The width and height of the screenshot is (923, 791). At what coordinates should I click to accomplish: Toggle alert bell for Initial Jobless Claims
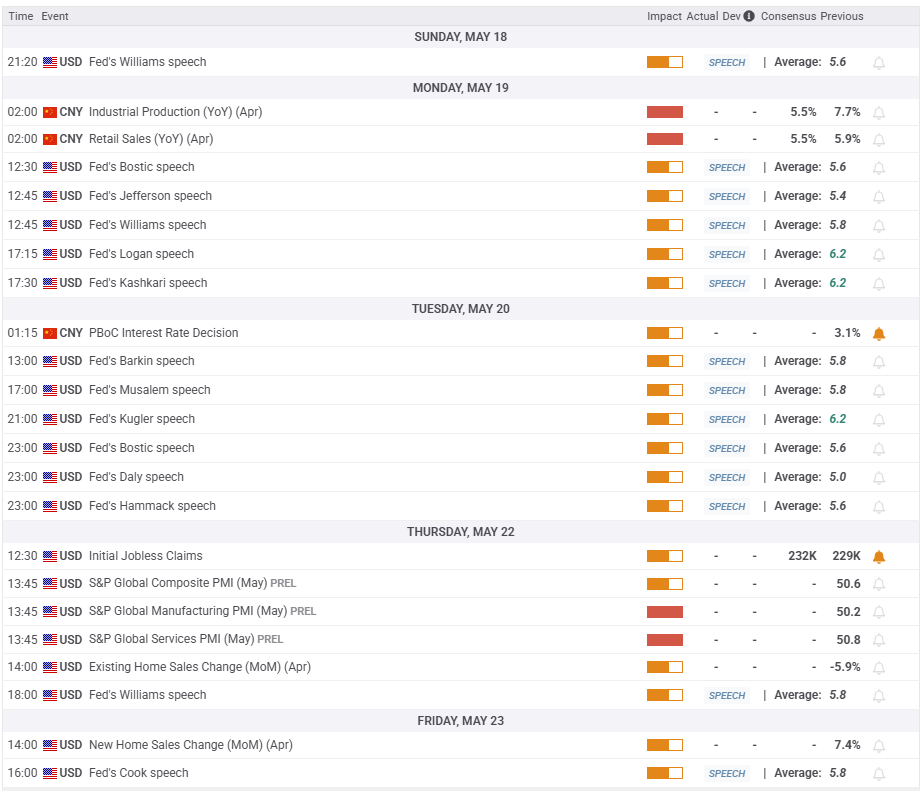point(879,557)
